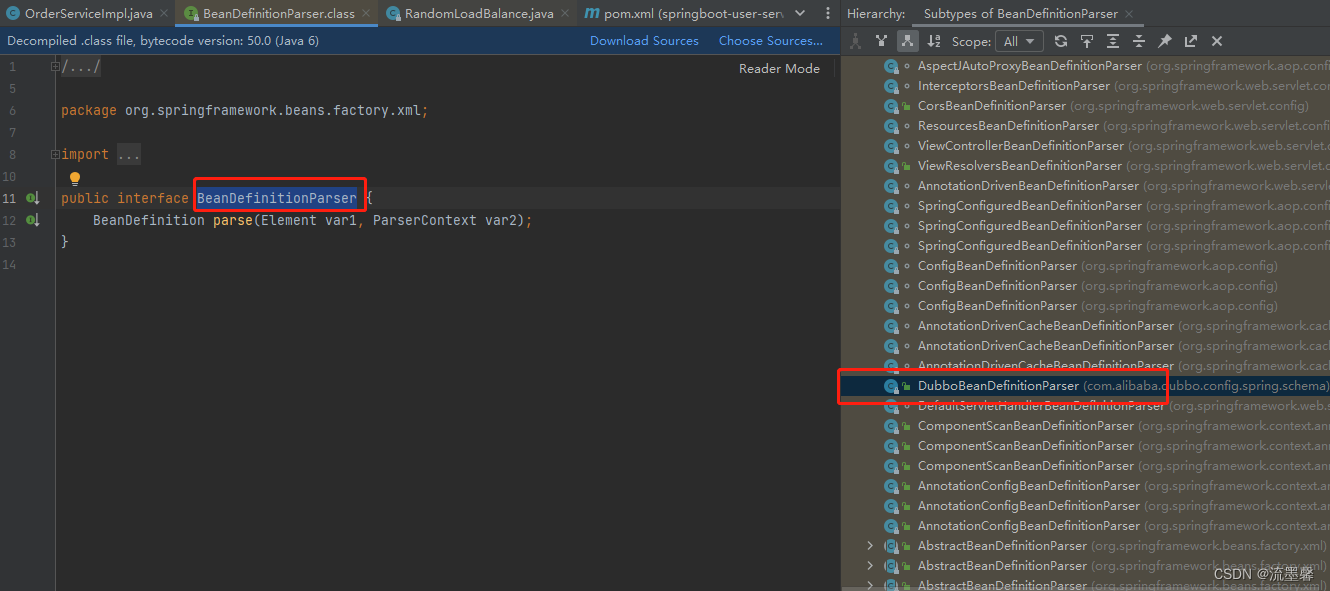Image resolution: width=1330 pixels, height=591 pixels.
Task: Click the class icon beside CorsBeanDefinitionParser
Action: (892, 106)
